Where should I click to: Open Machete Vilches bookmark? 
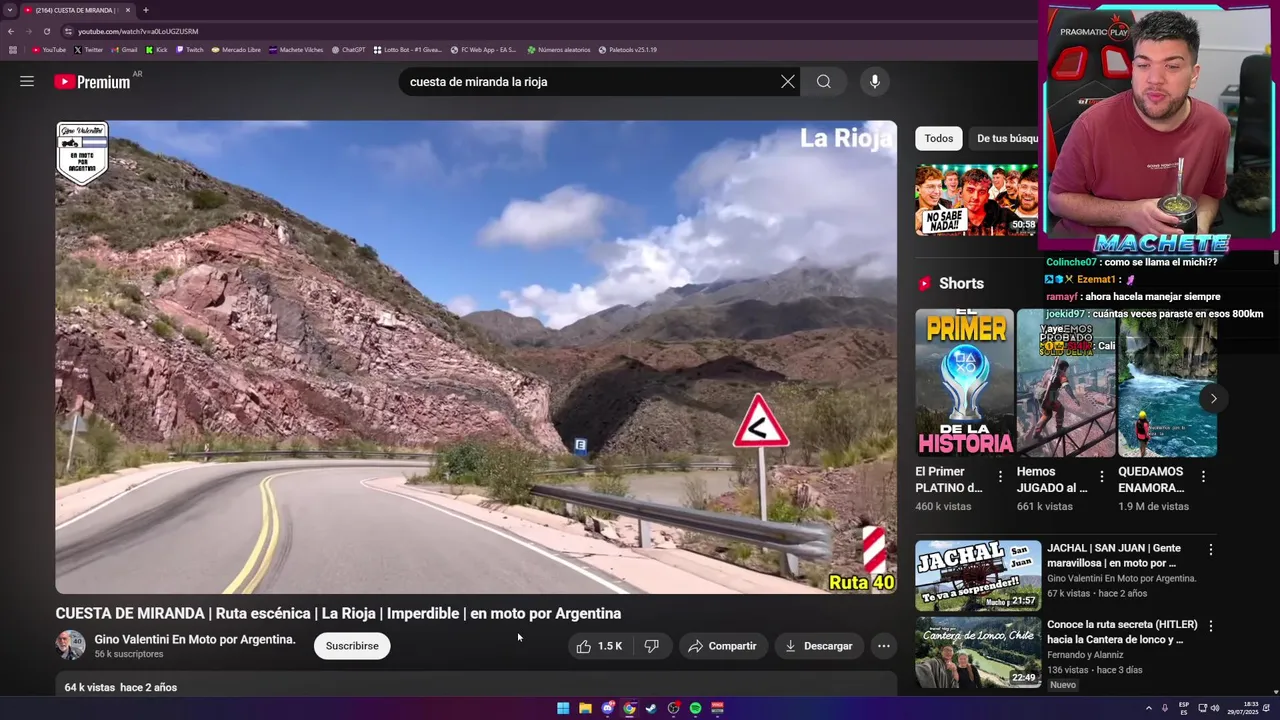click(x=296, y=49)
